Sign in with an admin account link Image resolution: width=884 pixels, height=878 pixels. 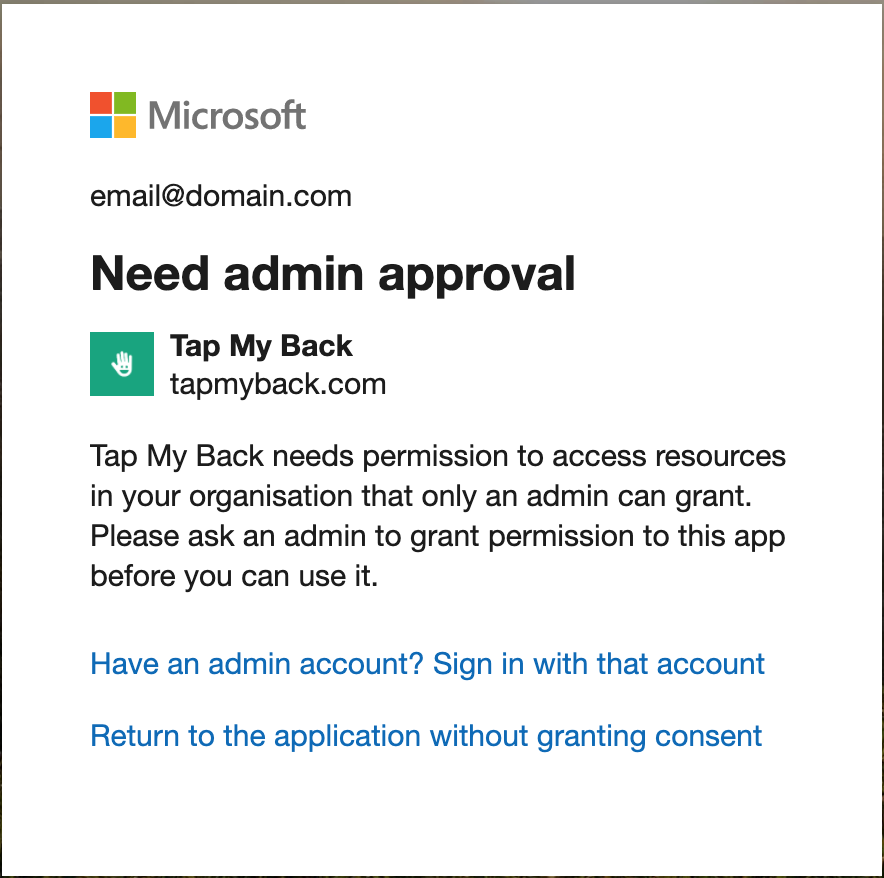[x=427, y=664]
